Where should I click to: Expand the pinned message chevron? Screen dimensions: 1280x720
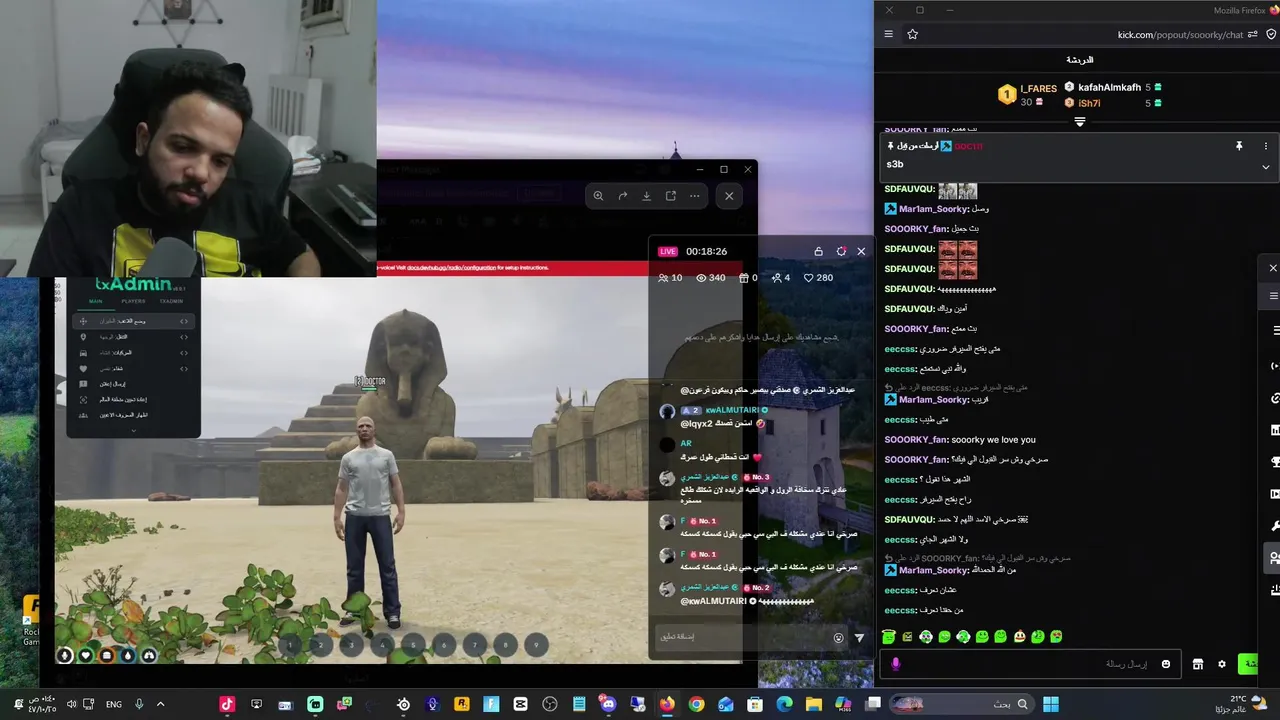[1265, 167]
